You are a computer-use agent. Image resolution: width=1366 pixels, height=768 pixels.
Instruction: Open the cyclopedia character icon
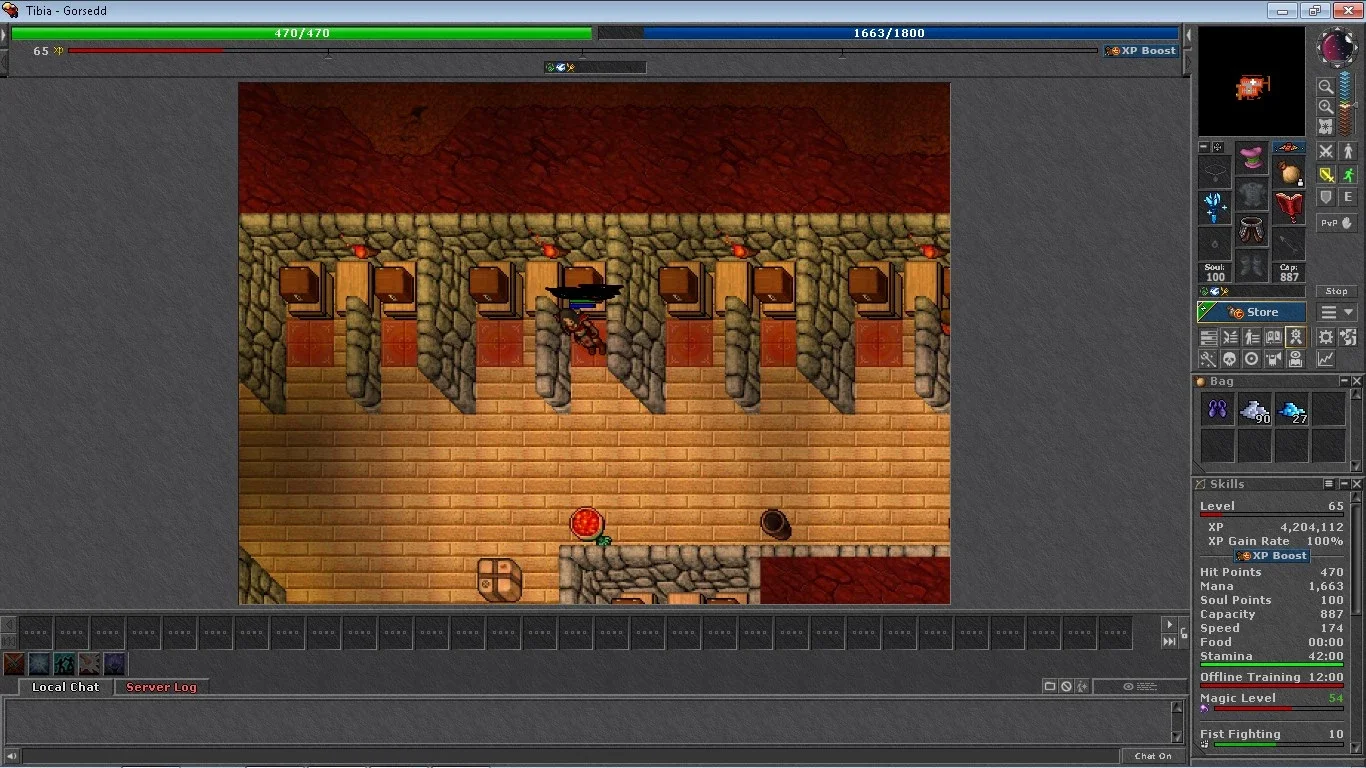click(x=1296, y=359)
